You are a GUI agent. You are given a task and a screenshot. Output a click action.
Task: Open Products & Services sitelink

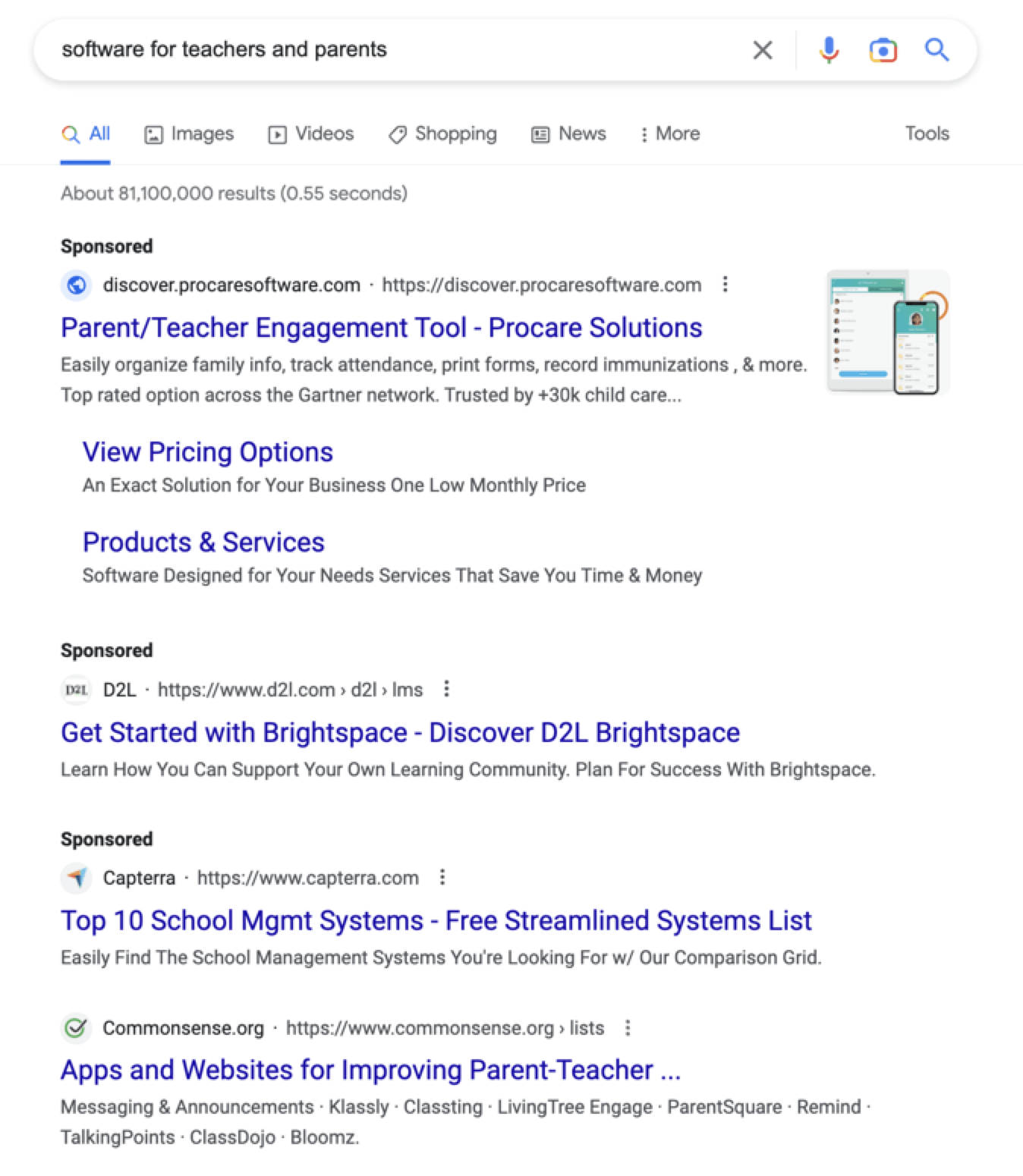[203, 542]
